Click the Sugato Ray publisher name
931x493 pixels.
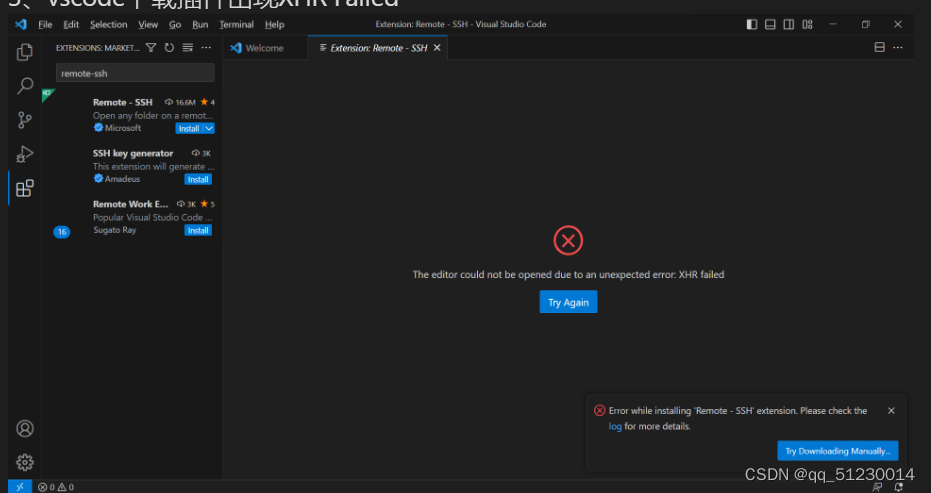point(115,230)
